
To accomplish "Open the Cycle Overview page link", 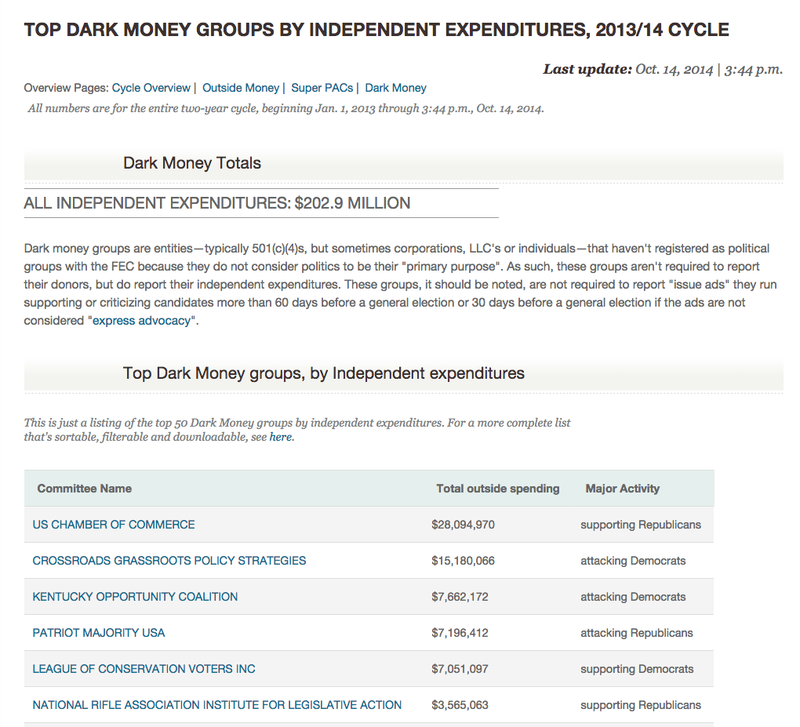I will point(151,88).
